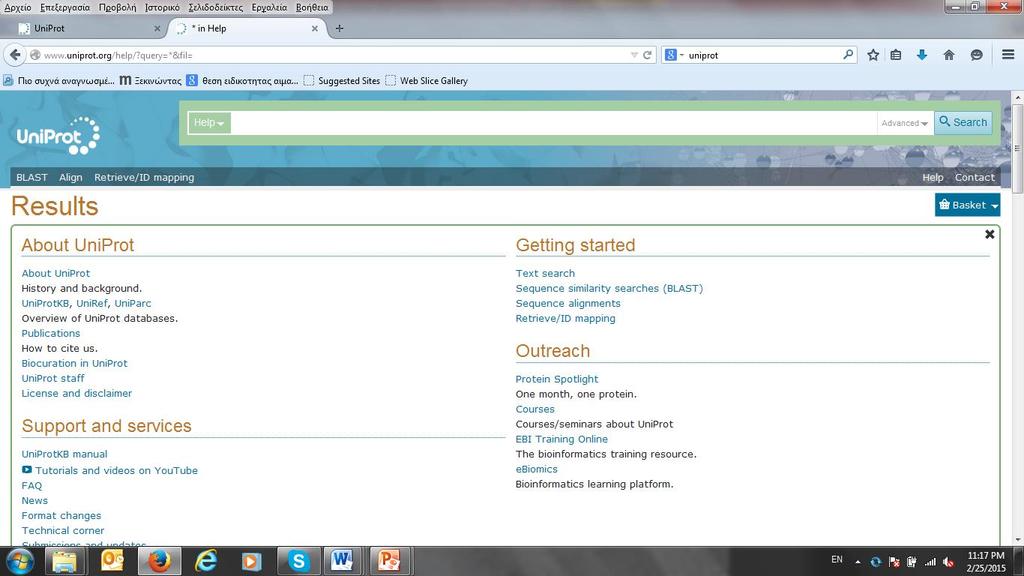Open the downloads arrow icon

pyautogui.click(x=921, y=55)
